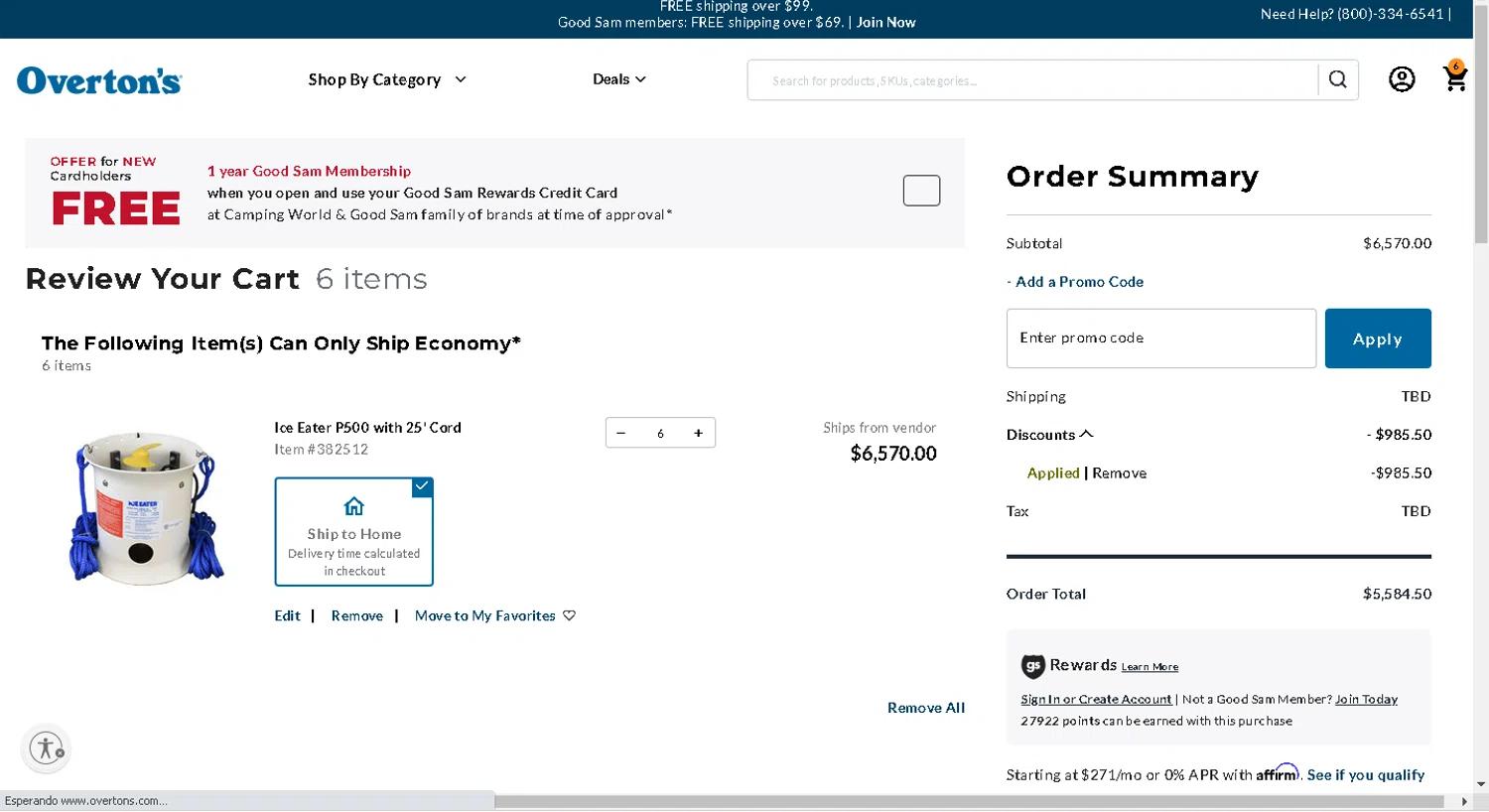Click the Overton's logo
The image size is (1489, 812).
[99, 80]
